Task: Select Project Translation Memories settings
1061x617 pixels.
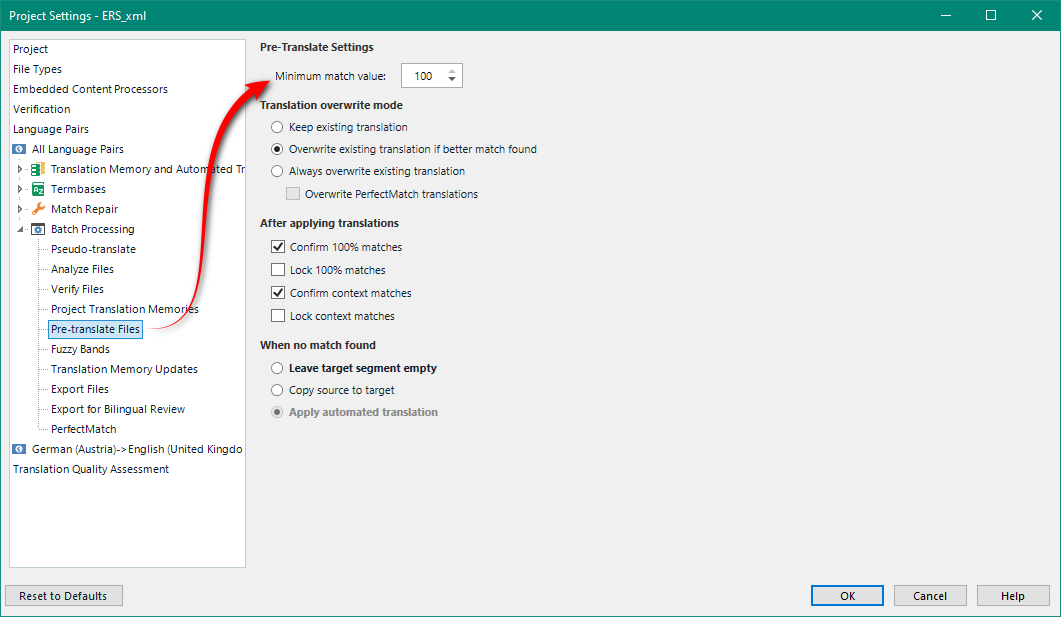Action: [x=125, y=309]
